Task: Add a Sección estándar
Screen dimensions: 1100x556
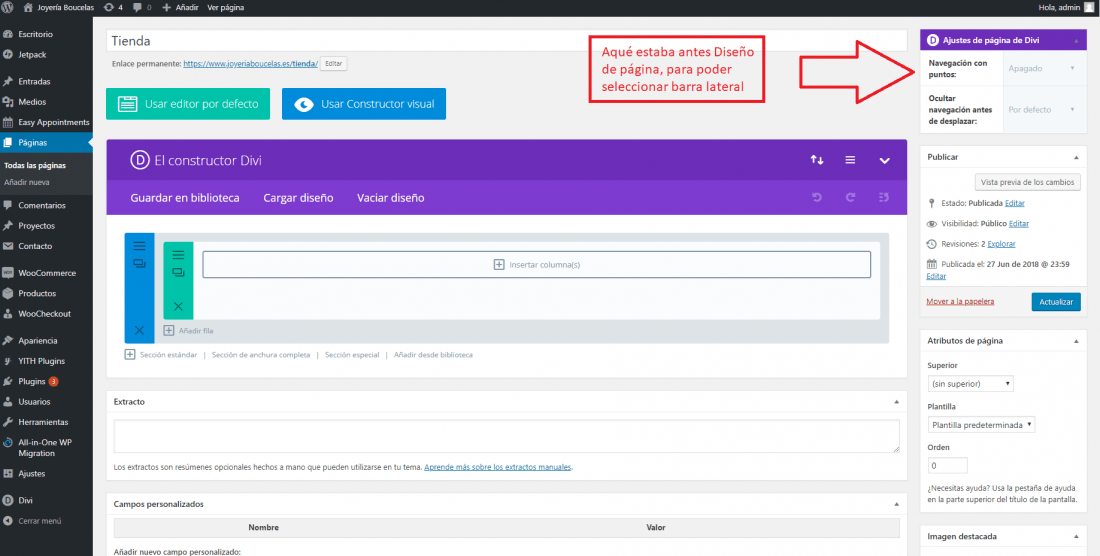Action: pos(161,355)
